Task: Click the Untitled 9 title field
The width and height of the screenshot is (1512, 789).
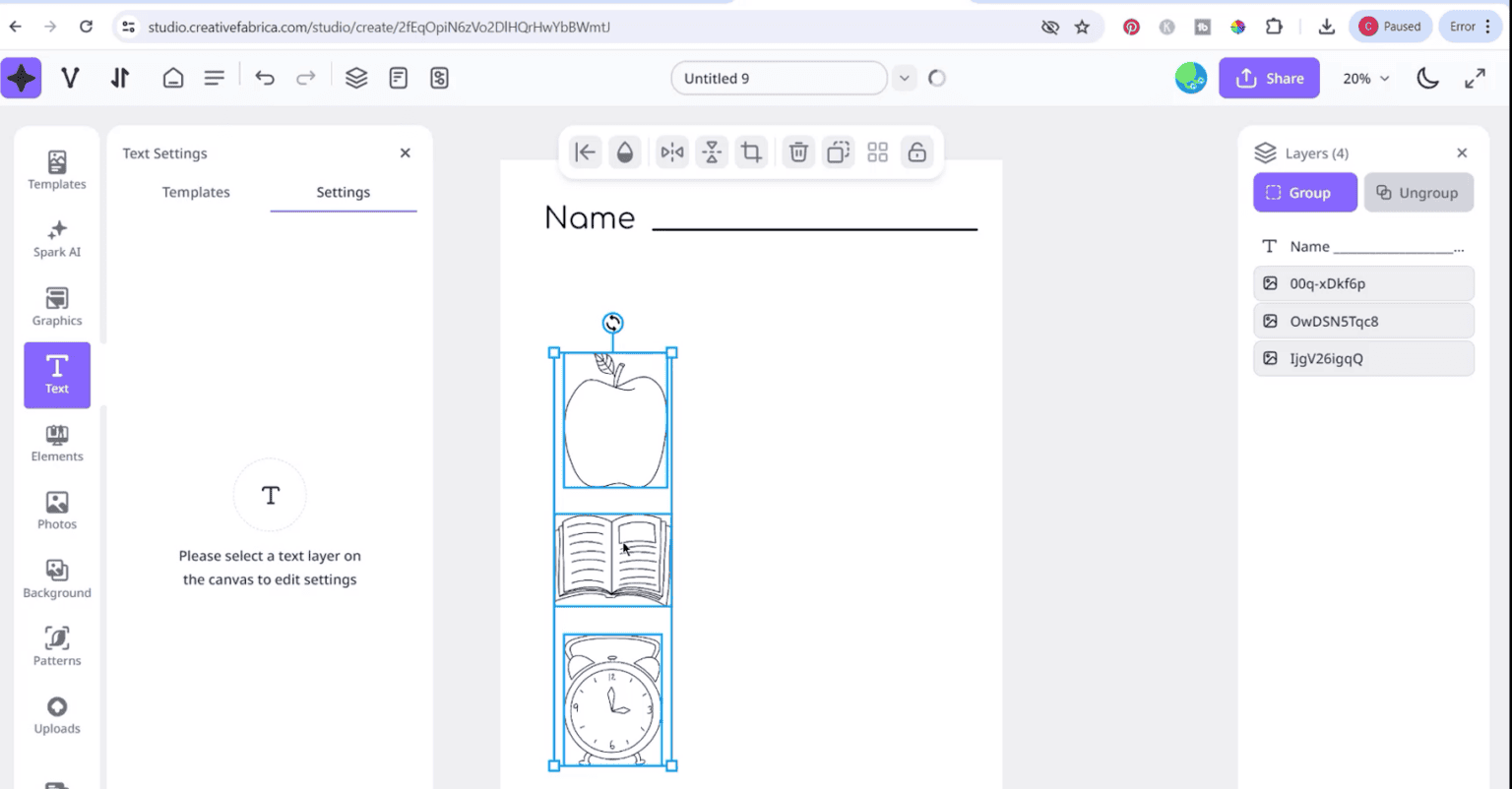Action: coord(779,78)
